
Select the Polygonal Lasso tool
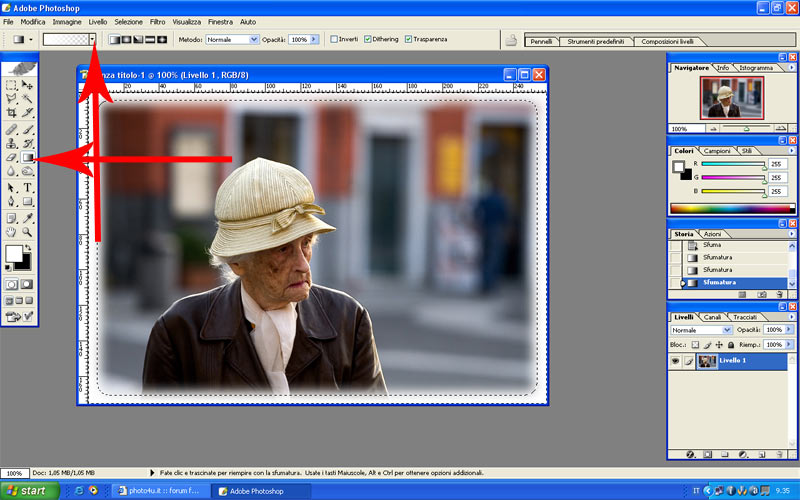tap(11, 98)
